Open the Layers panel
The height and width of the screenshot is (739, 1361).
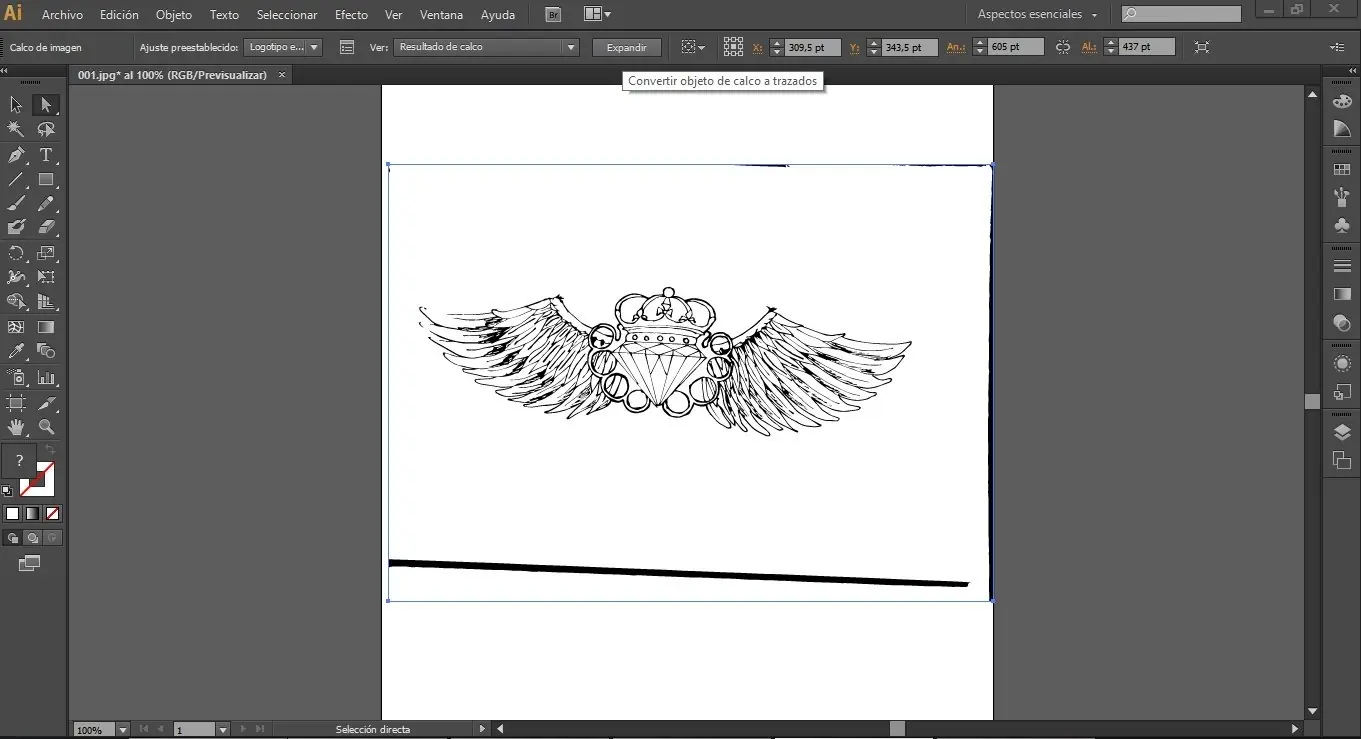(x=1342, y=432)
